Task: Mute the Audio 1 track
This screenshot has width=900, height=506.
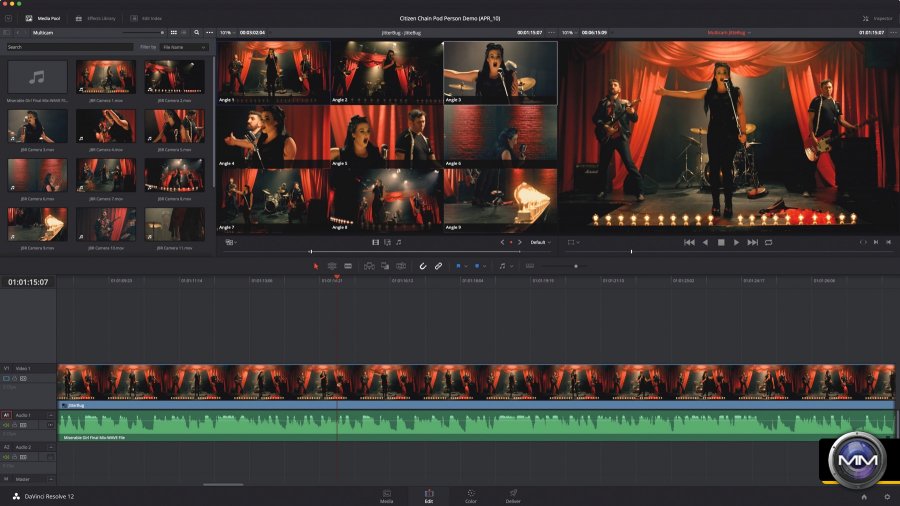Action: pos(6,425)
